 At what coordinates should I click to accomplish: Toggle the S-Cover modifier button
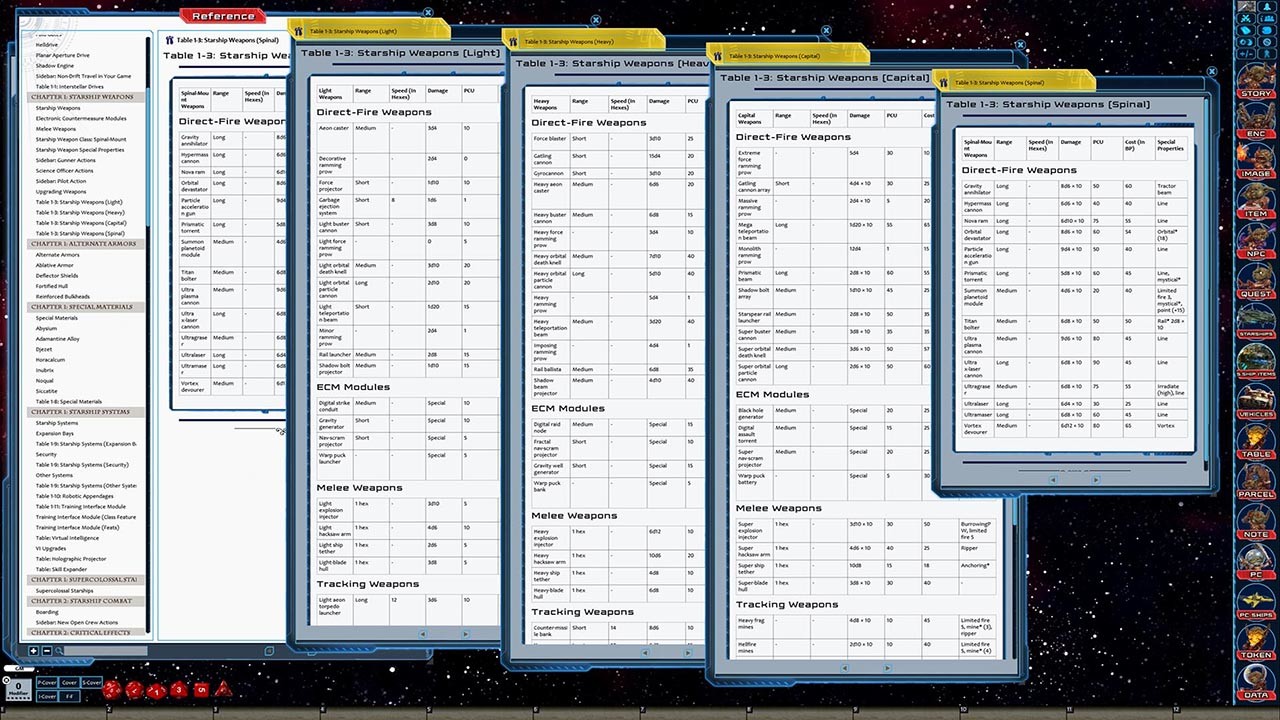pos(92,682)
